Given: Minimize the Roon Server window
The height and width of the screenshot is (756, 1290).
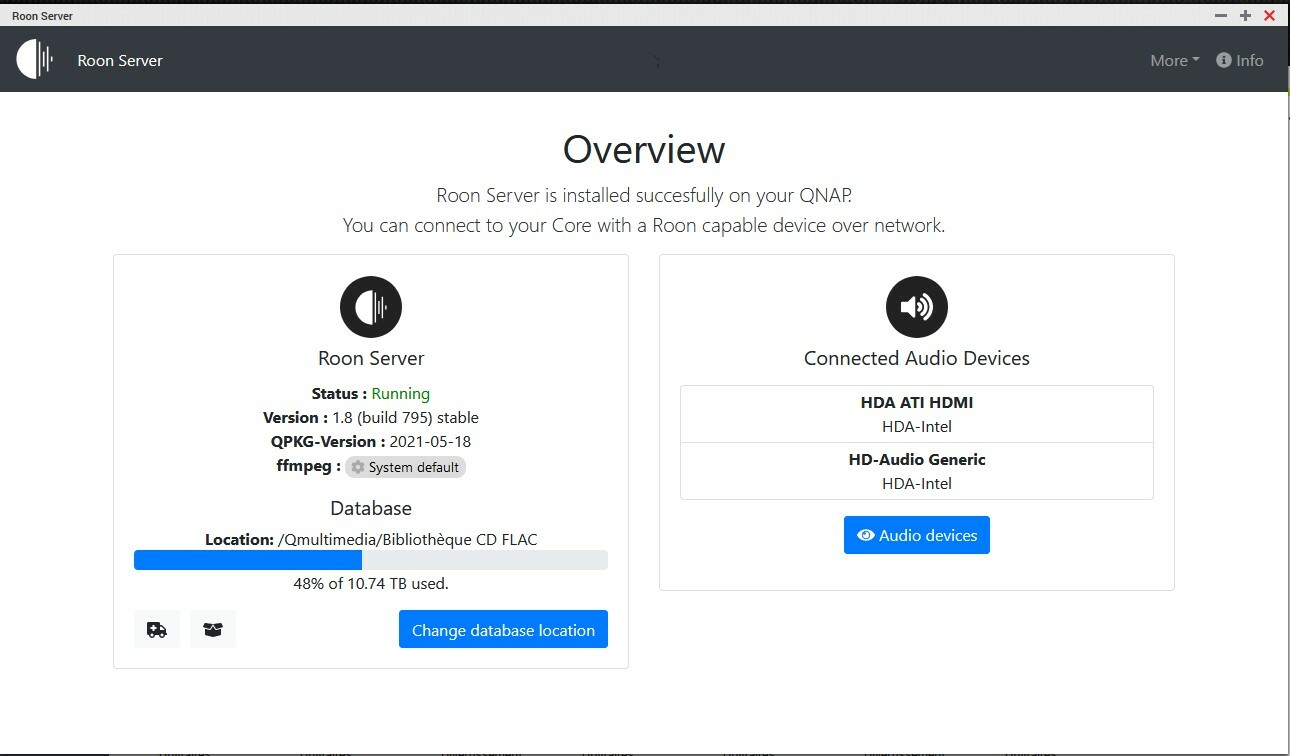Looking at the screenshot, I should (1221, 15).
